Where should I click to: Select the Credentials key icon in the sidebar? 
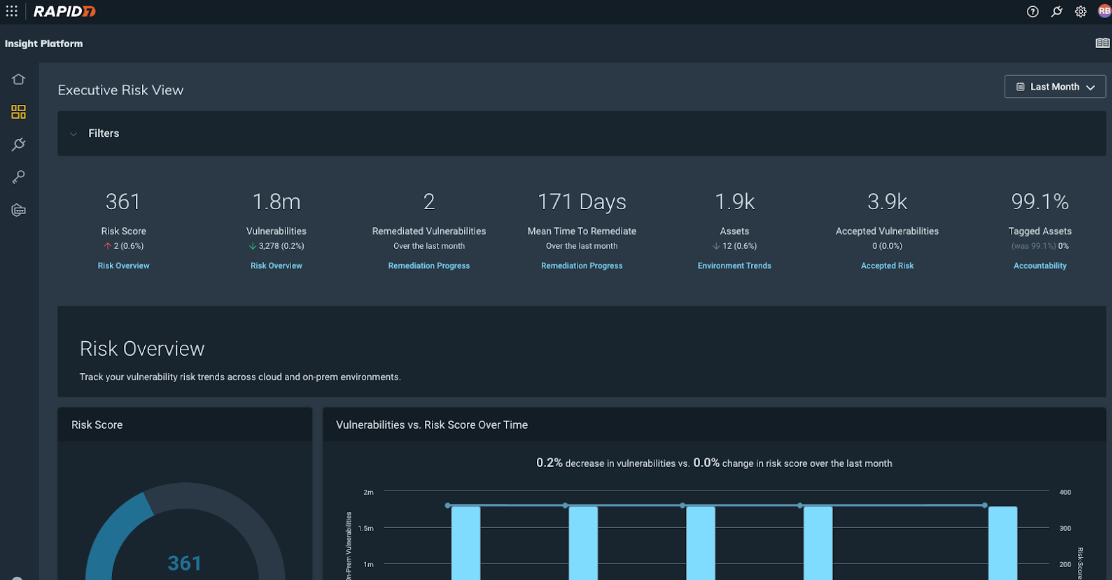tap(18, 177)
